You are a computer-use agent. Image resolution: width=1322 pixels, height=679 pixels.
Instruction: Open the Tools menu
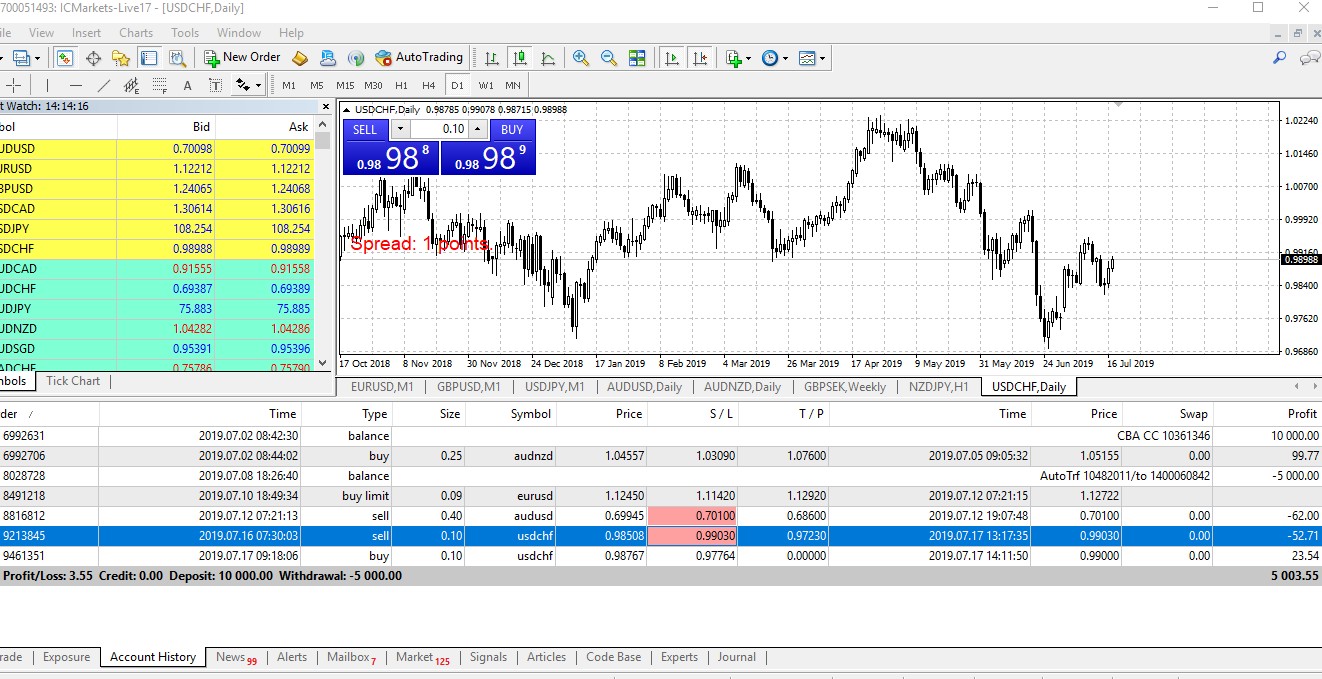point(185,33)
